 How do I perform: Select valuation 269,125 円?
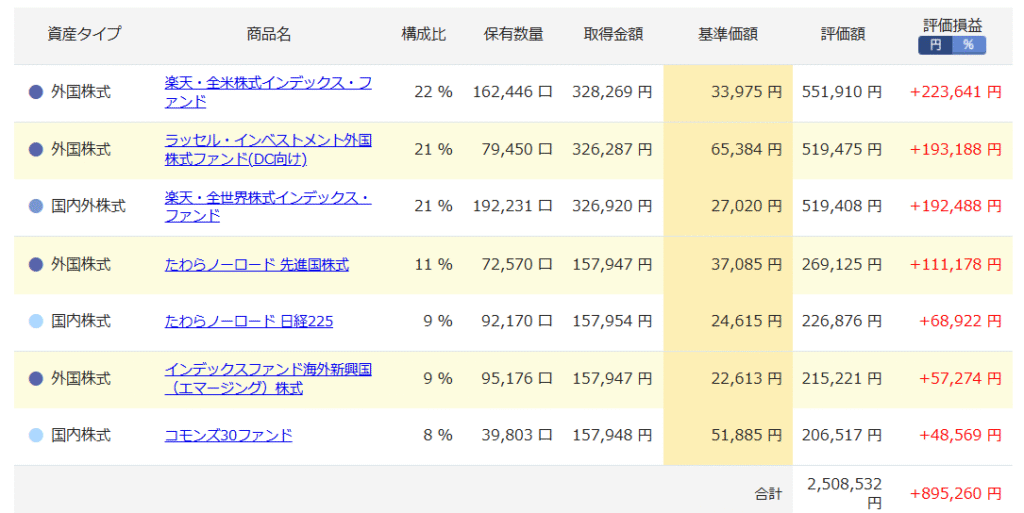pyautogui.click(x=842, y=264)
